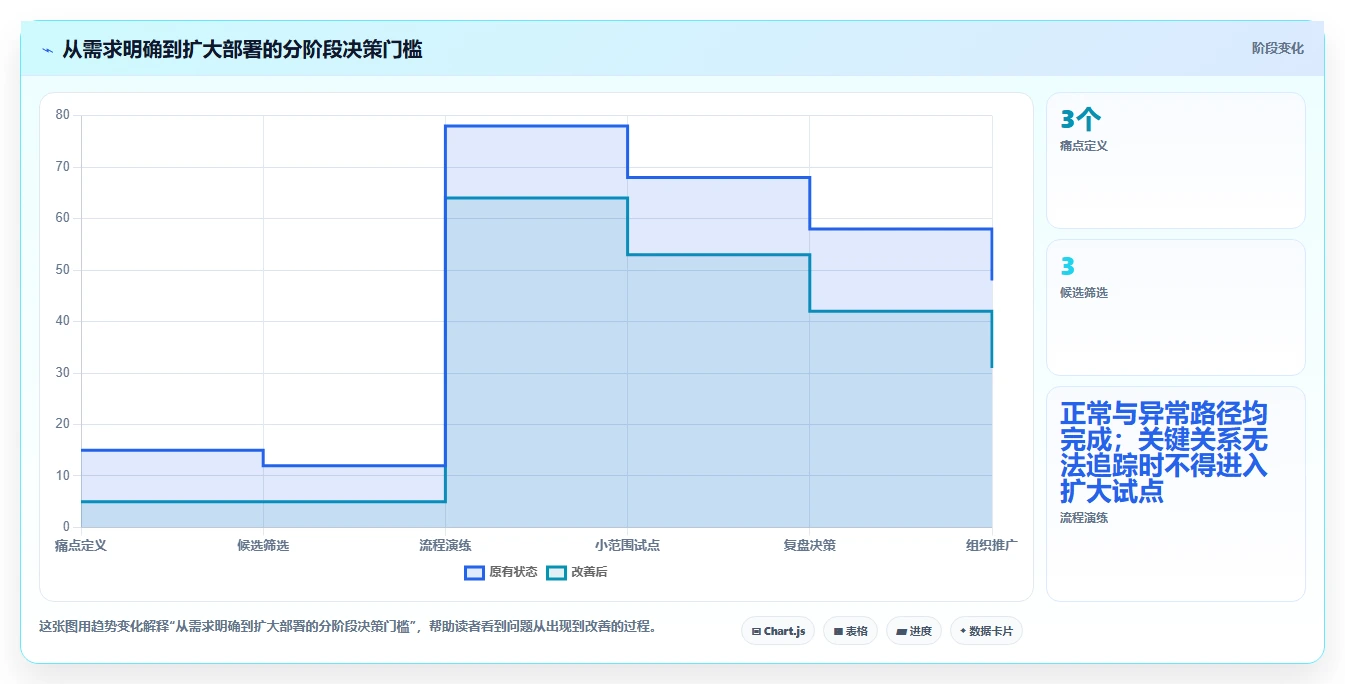Click the chart description text below the chart
Image resolution: width=1345 pixels, height=684 pixels.
click(x=348, y=627)
